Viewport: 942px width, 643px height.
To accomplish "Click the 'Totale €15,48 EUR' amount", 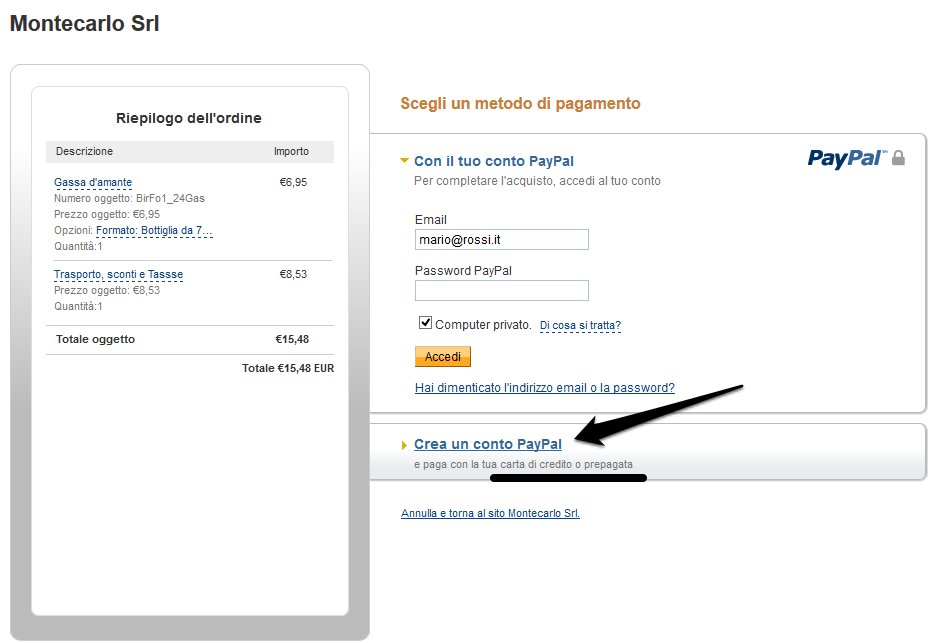I will tap(287, 368).
